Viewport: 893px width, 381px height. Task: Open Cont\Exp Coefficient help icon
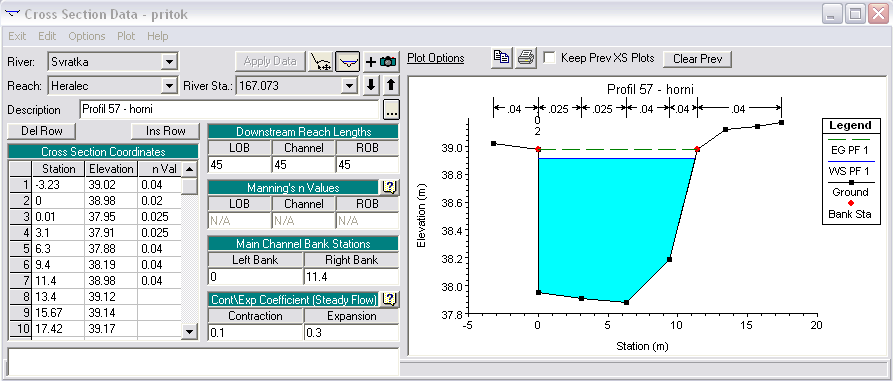[390, 299]
